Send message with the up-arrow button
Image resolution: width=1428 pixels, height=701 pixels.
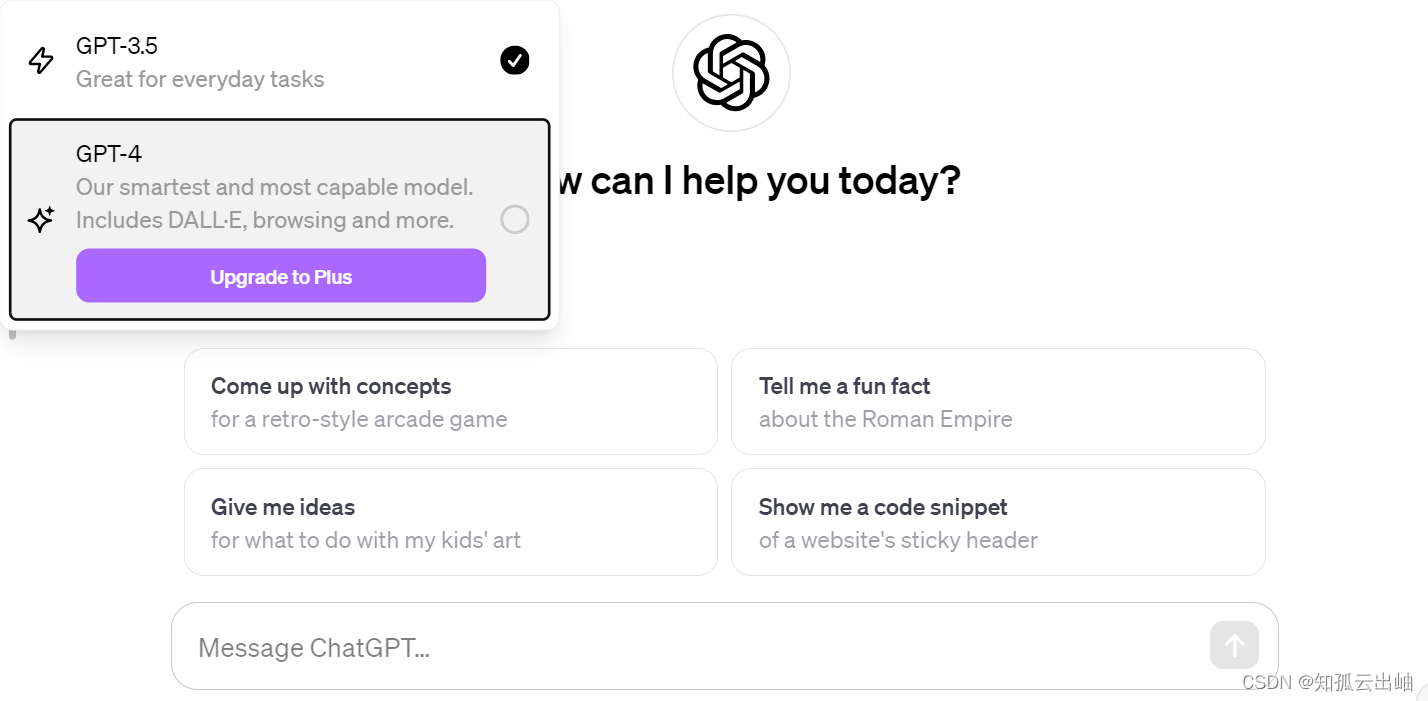coord(1234,645)
